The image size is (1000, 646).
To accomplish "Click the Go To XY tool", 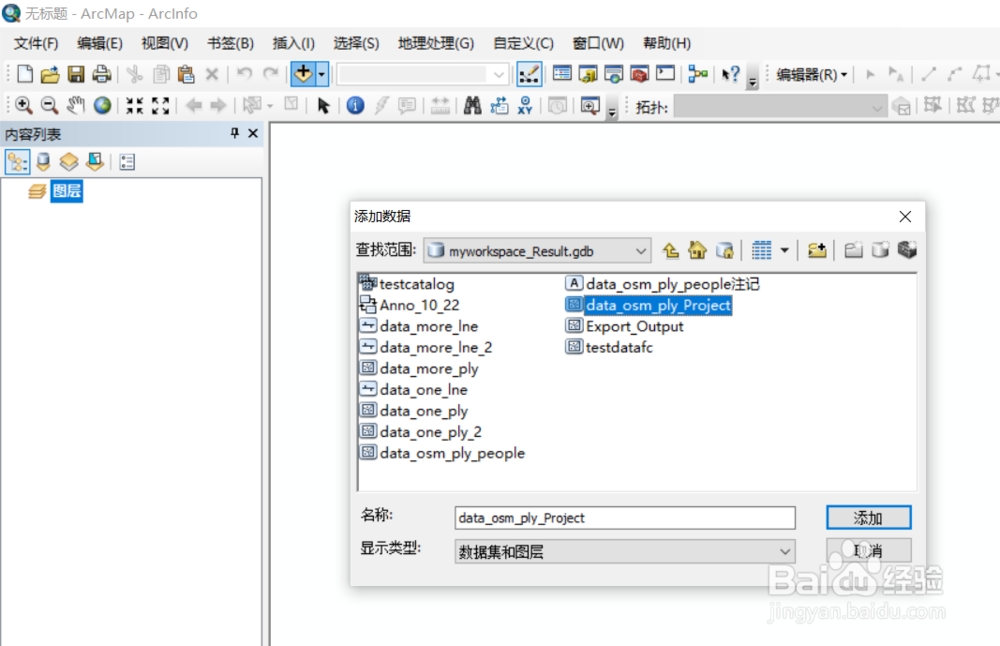I will pos(524,105).
